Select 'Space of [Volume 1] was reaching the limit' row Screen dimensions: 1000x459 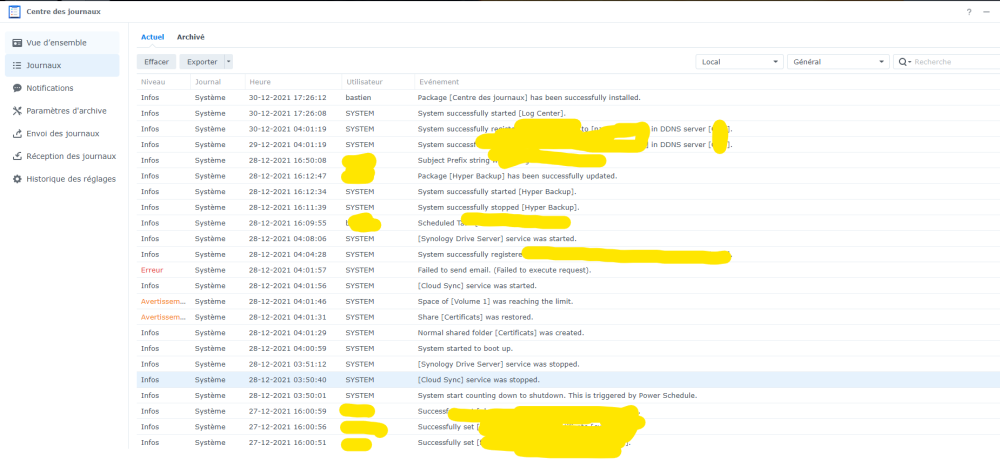[568, 301]
